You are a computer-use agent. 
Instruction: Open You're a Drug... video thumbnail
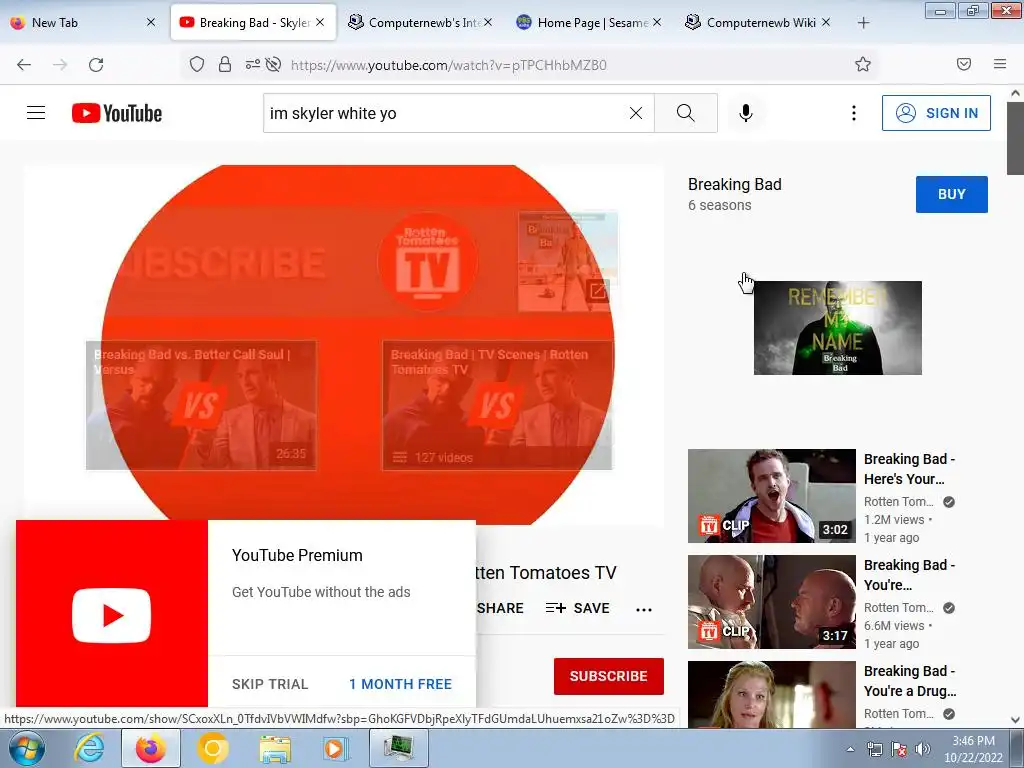[772, 694]
